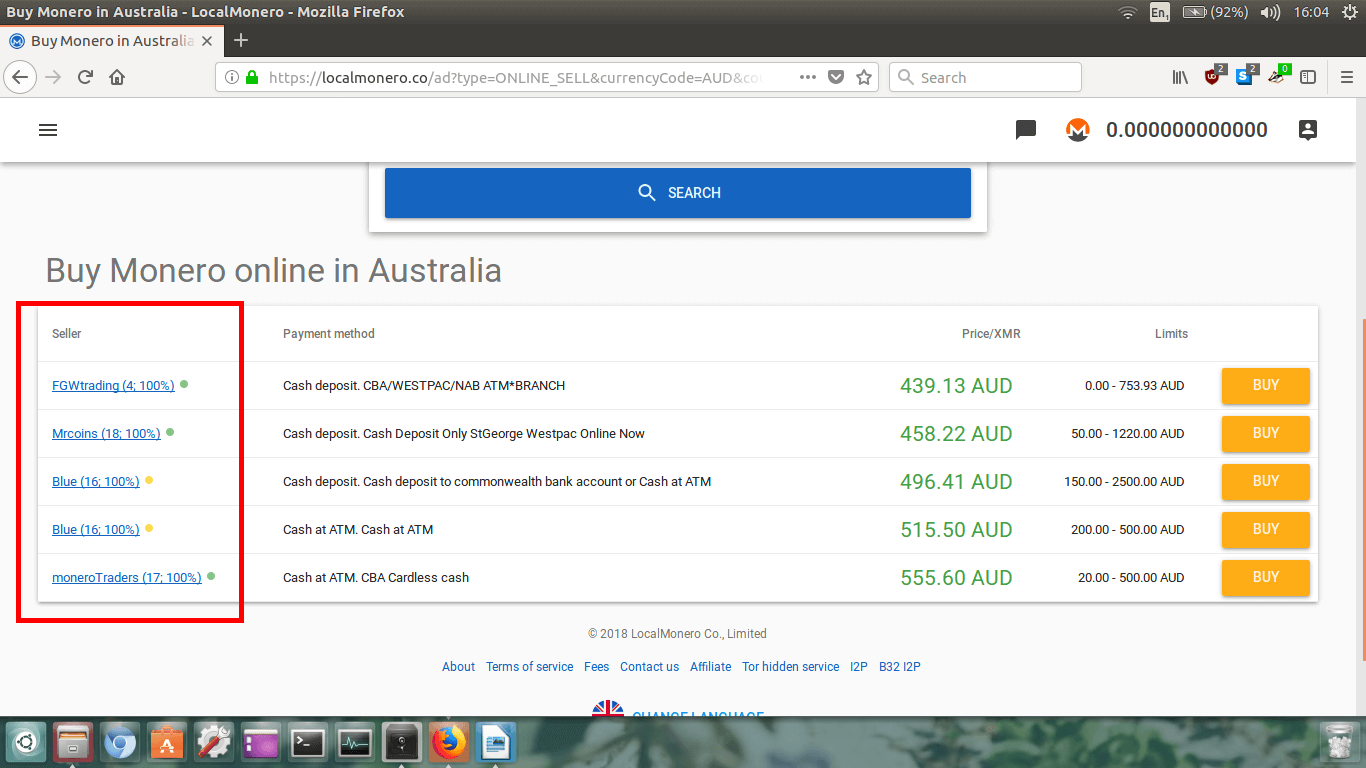Open System Monitor from the dock
1366x768 pixels.
click(x=355, y=743)
